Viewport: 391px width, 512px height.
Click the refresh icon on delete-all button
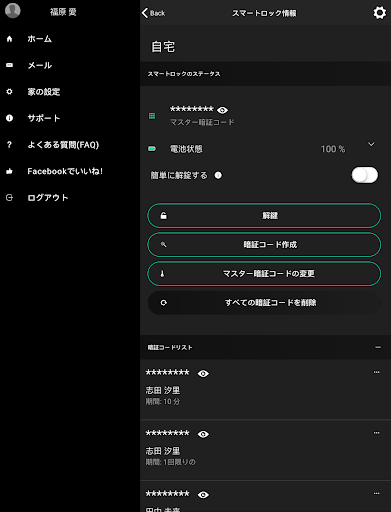(164, 303)
